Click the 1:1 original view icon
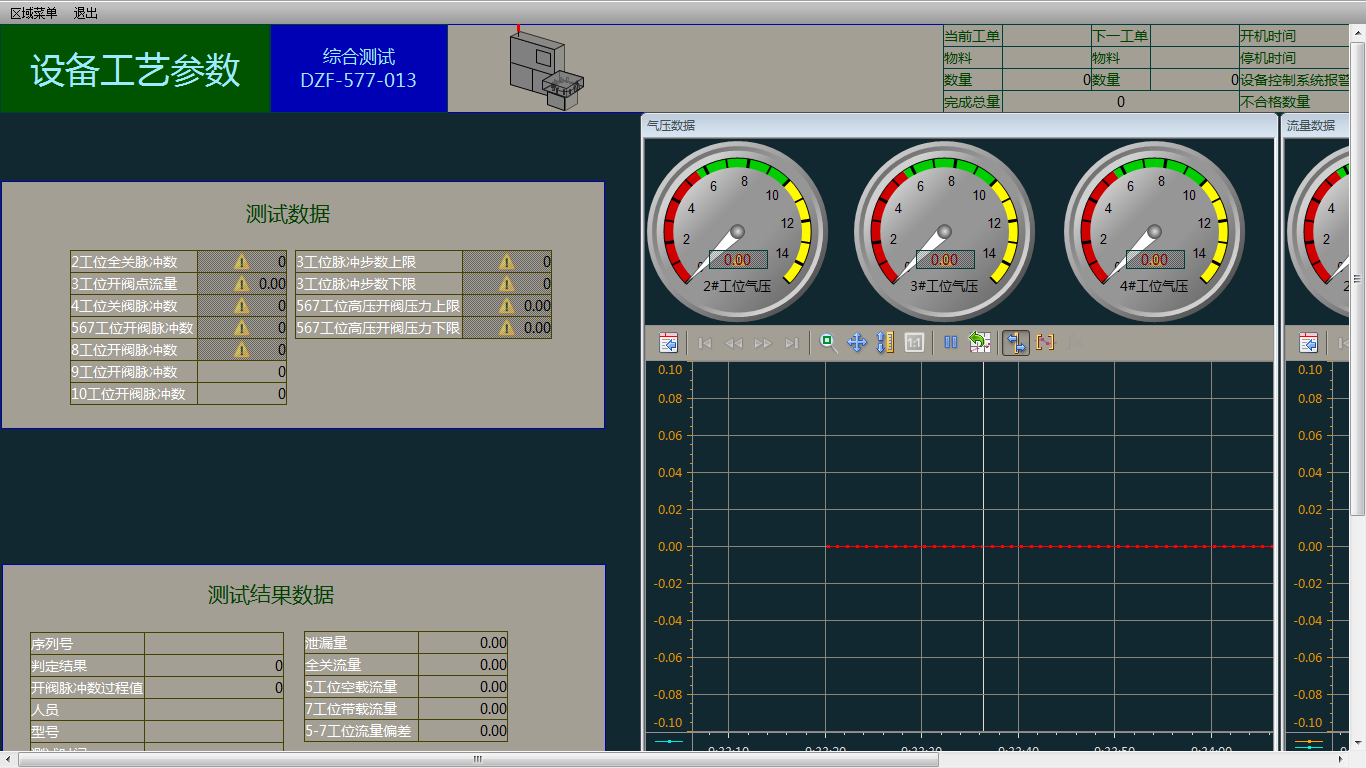 (914, 343)
